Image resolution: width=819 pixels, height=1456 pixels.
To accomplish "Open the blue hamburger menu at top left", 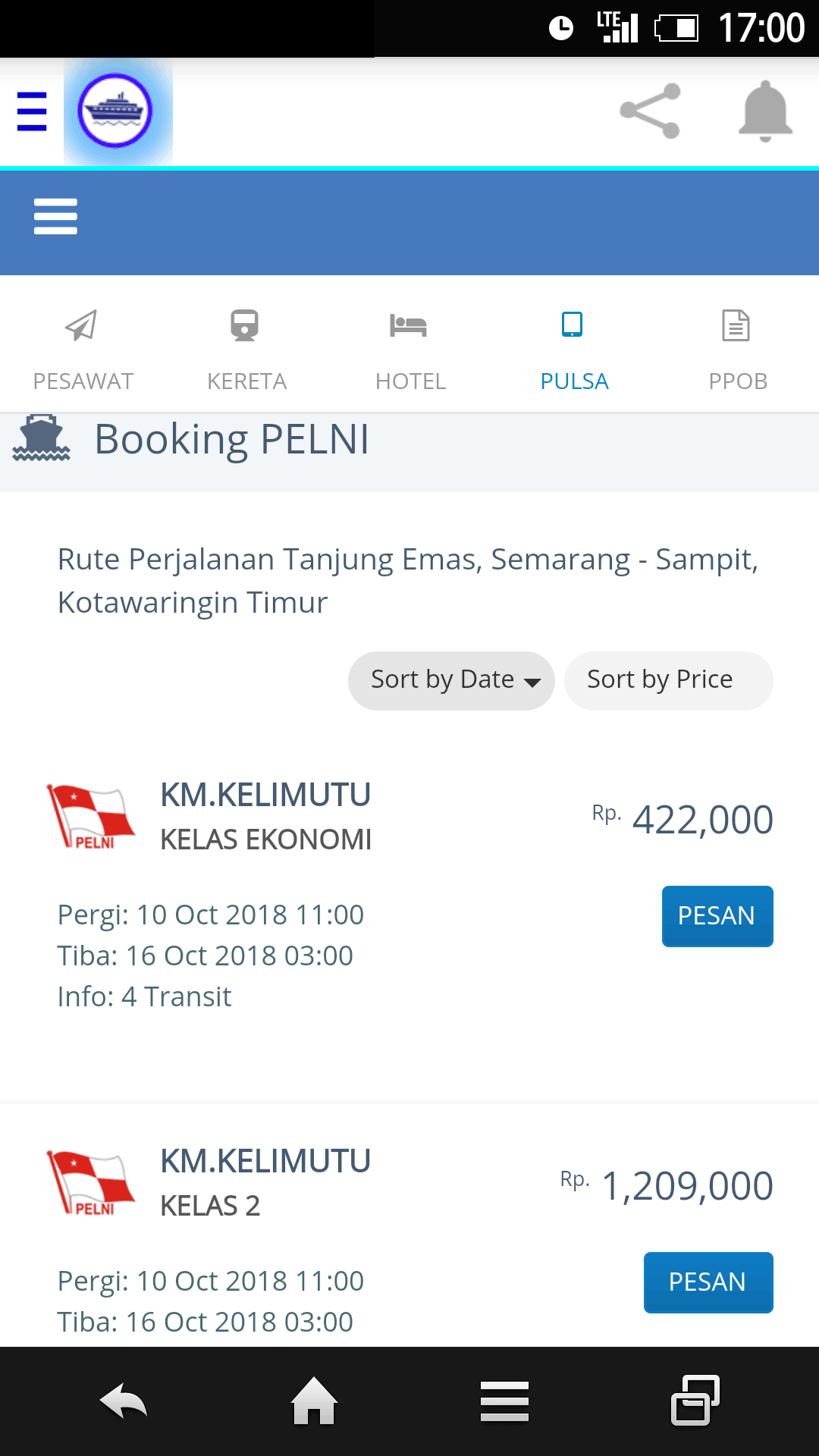I will 32,111.
